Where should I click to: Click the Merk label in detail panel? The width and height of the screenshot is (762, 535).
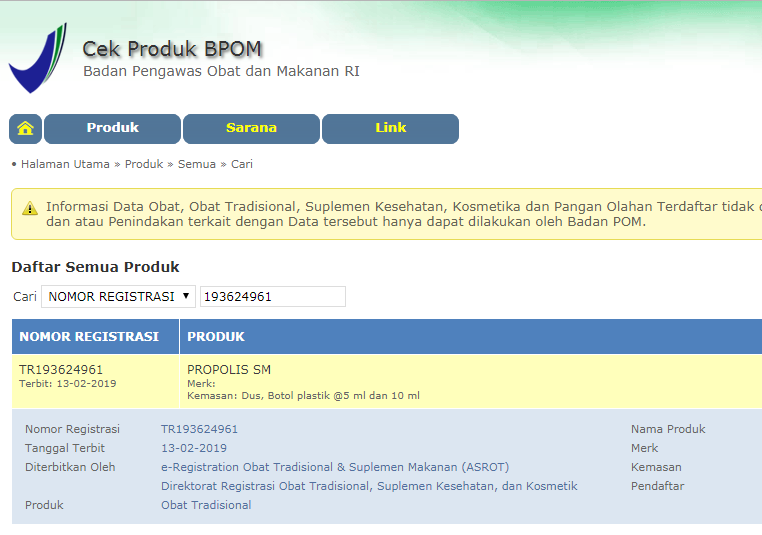click(x=644, y=448)
